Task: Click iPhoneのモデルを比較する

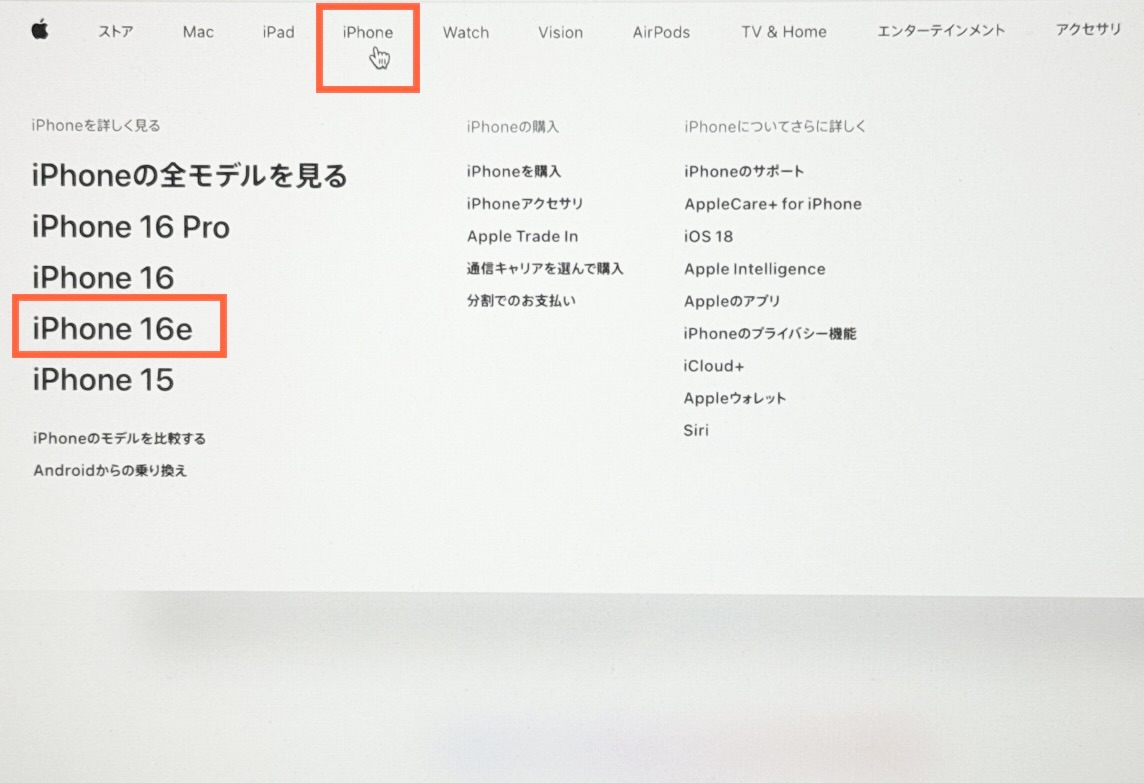Action: pos(119,438)
